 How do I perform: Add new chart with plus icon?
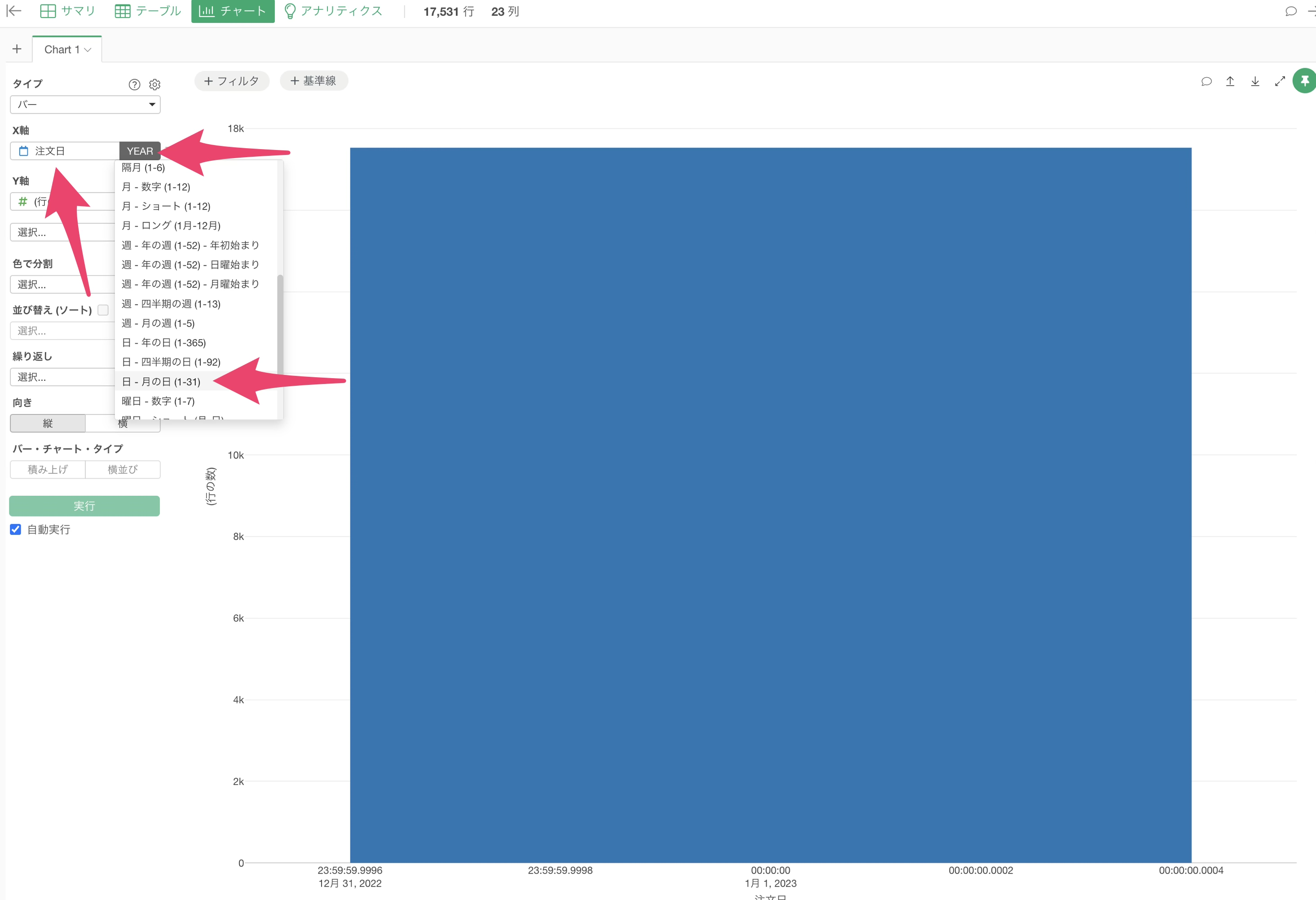click(x=17, y=49)
